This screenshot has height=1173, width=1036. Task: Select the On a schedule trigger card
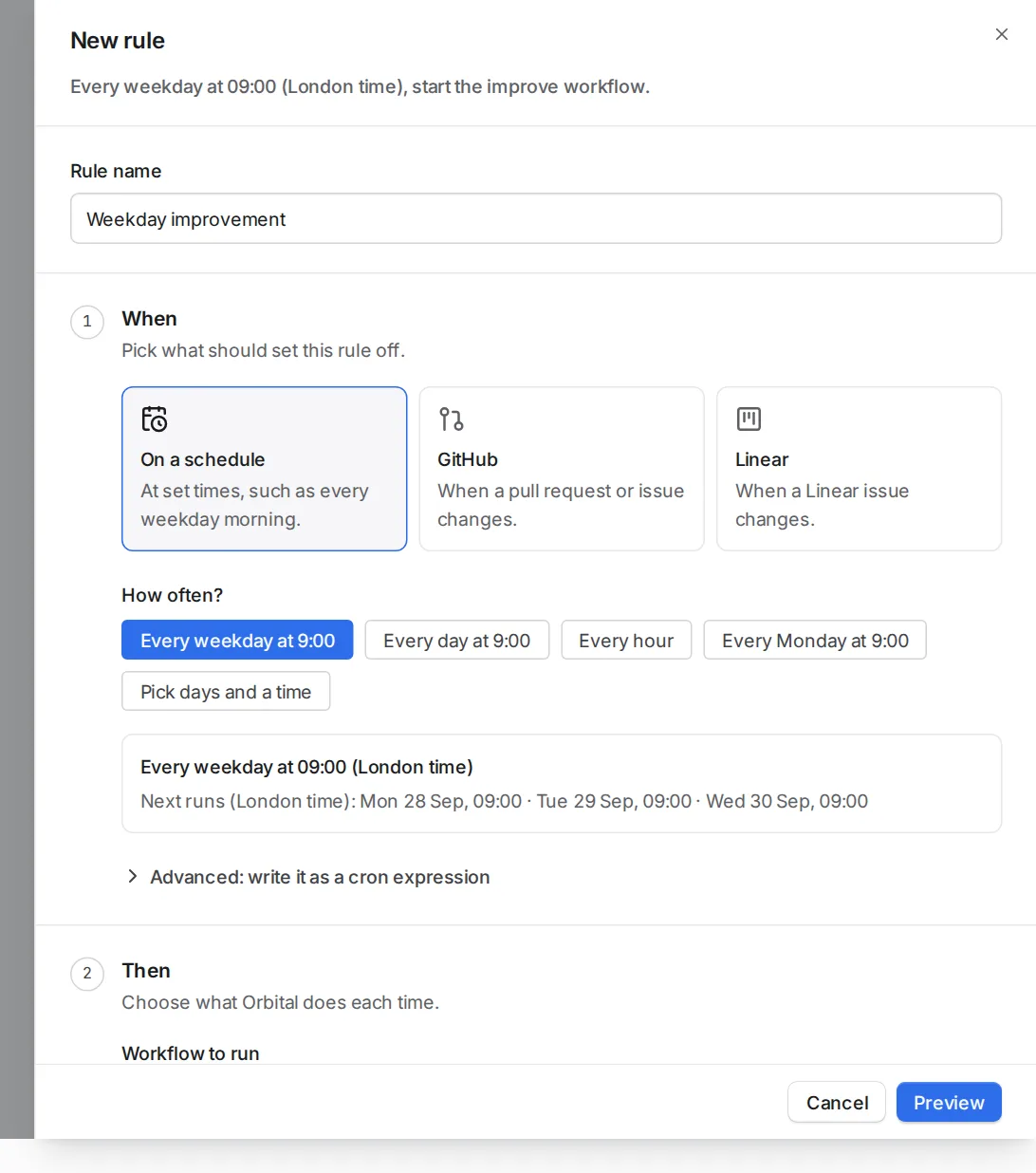click(264, 469)
